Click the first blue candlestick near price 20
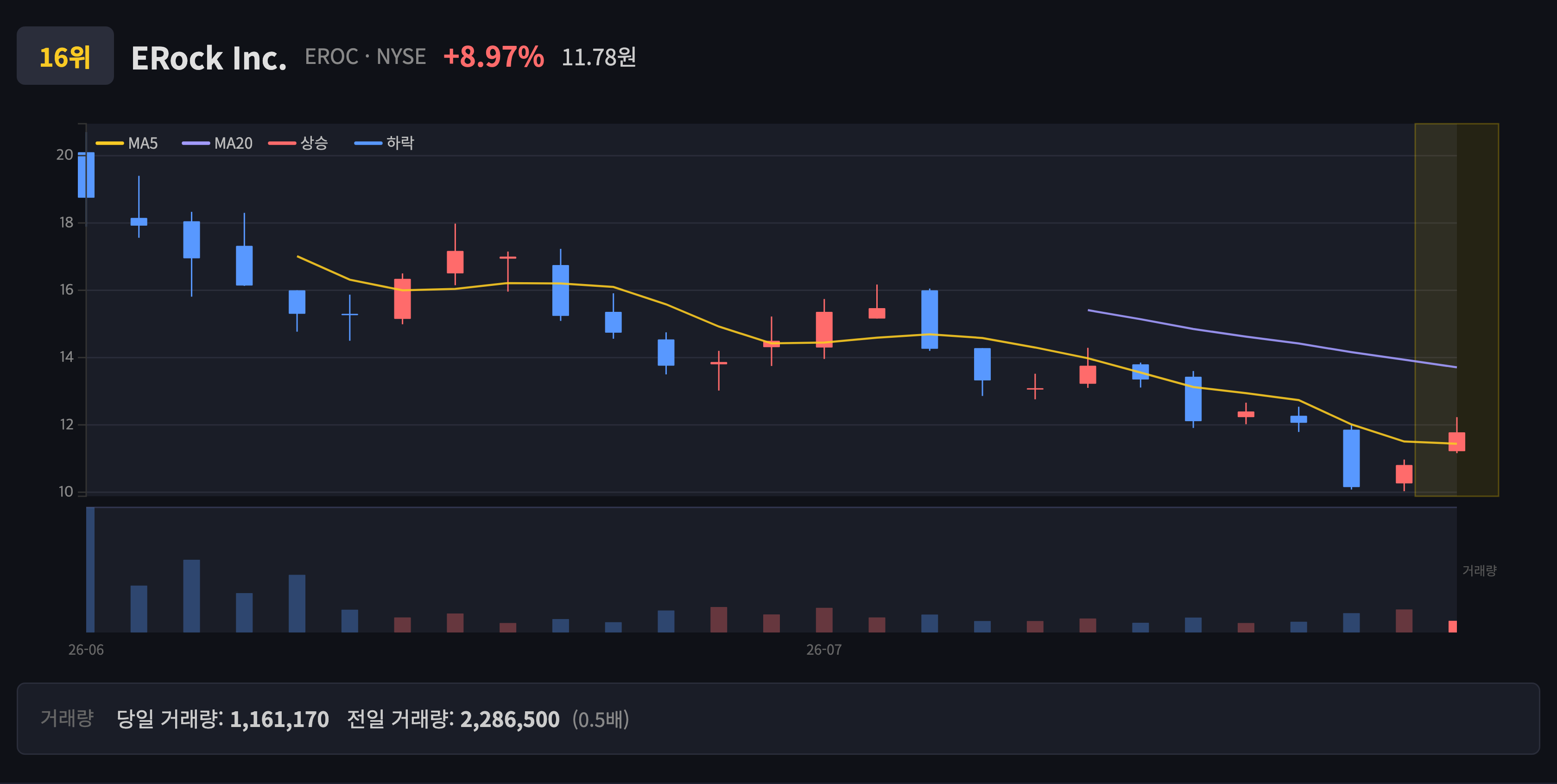This screenshot has height=784, width=1557. (x=86, y=175)
